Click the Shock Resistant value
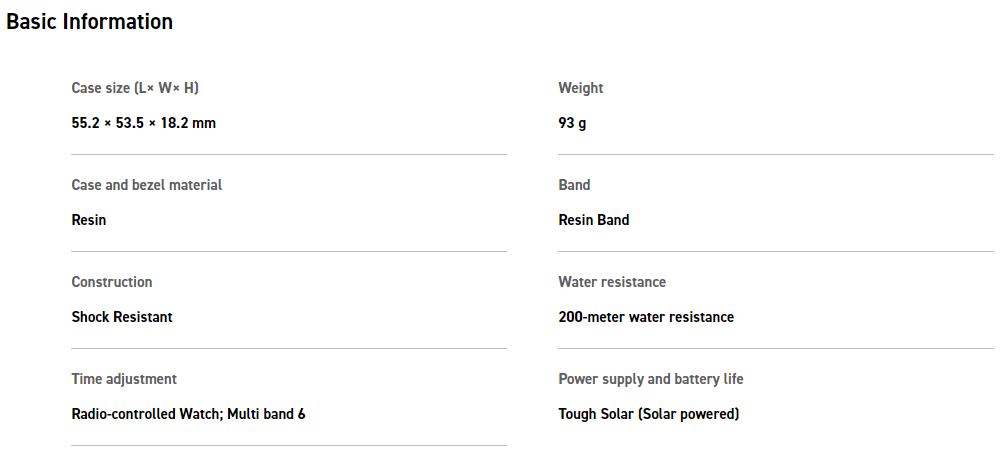1008x458 pixels. point(122,317)
